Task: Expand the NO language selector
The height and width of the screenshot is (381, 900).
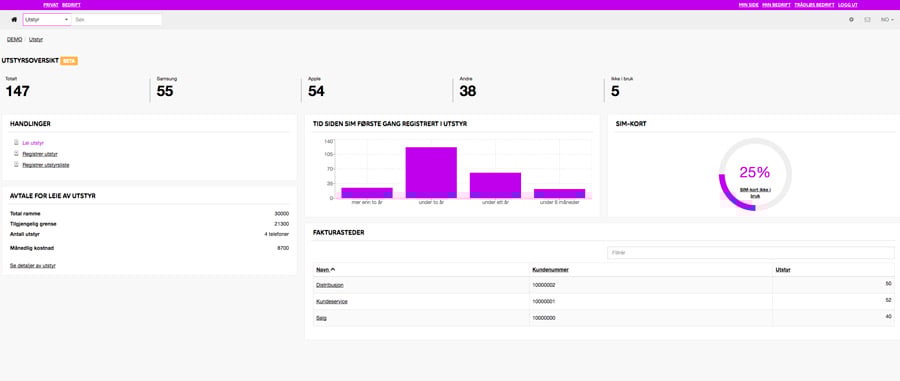Action: tap(887, 20)
